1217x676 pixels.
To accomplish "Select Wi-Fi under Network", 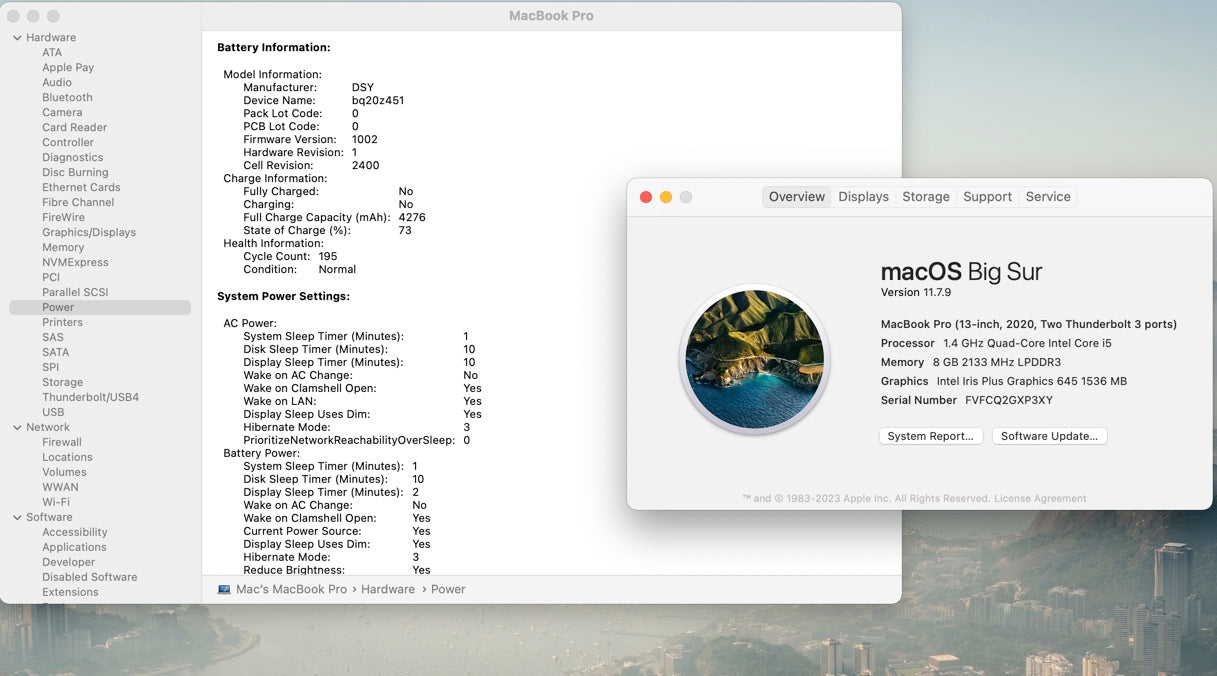I will click(56, 503).
